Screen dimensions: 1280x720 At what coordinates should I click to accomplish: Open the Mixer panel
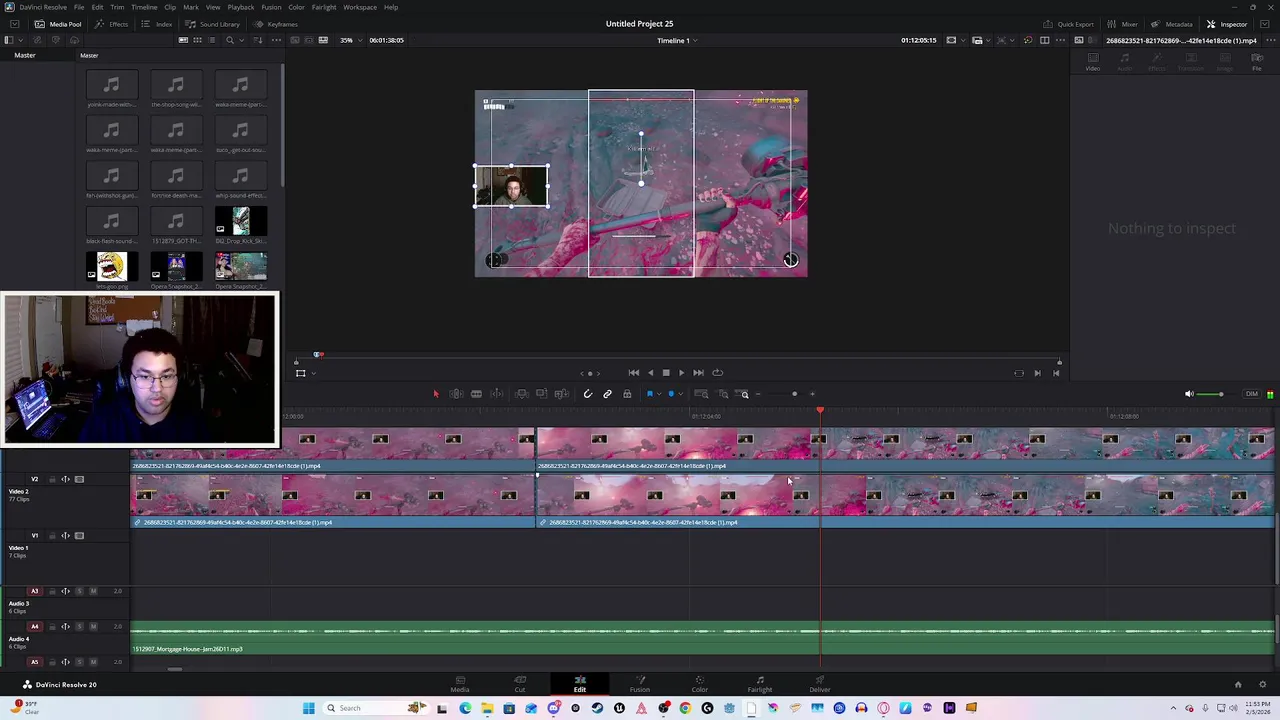[1123, 24]
